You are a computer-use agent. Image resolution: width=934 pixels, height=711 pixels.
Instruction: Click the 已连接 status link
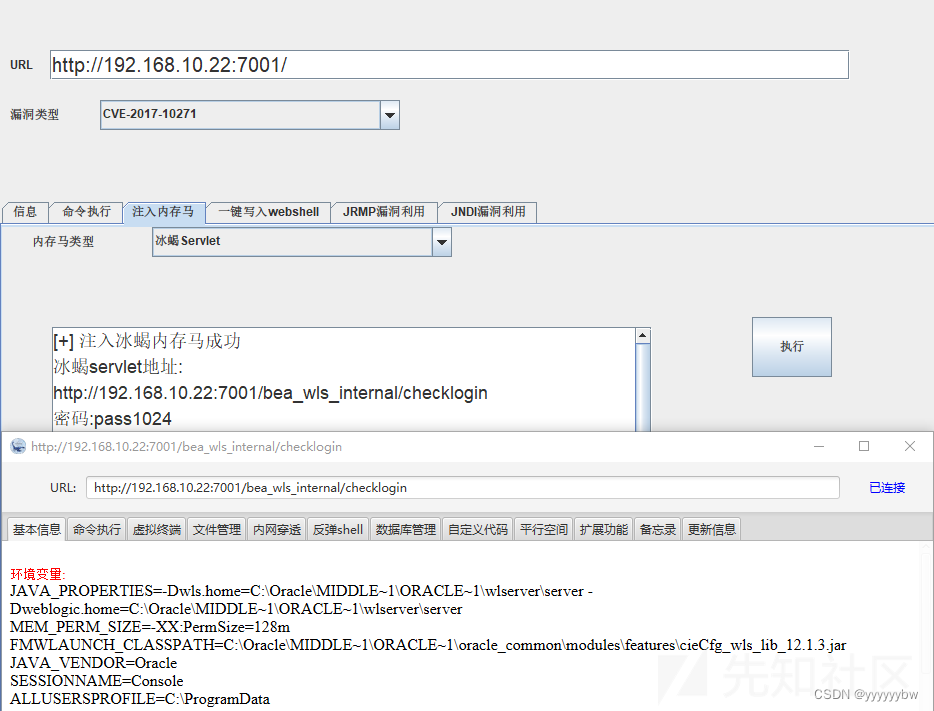[x=887, y=488]
